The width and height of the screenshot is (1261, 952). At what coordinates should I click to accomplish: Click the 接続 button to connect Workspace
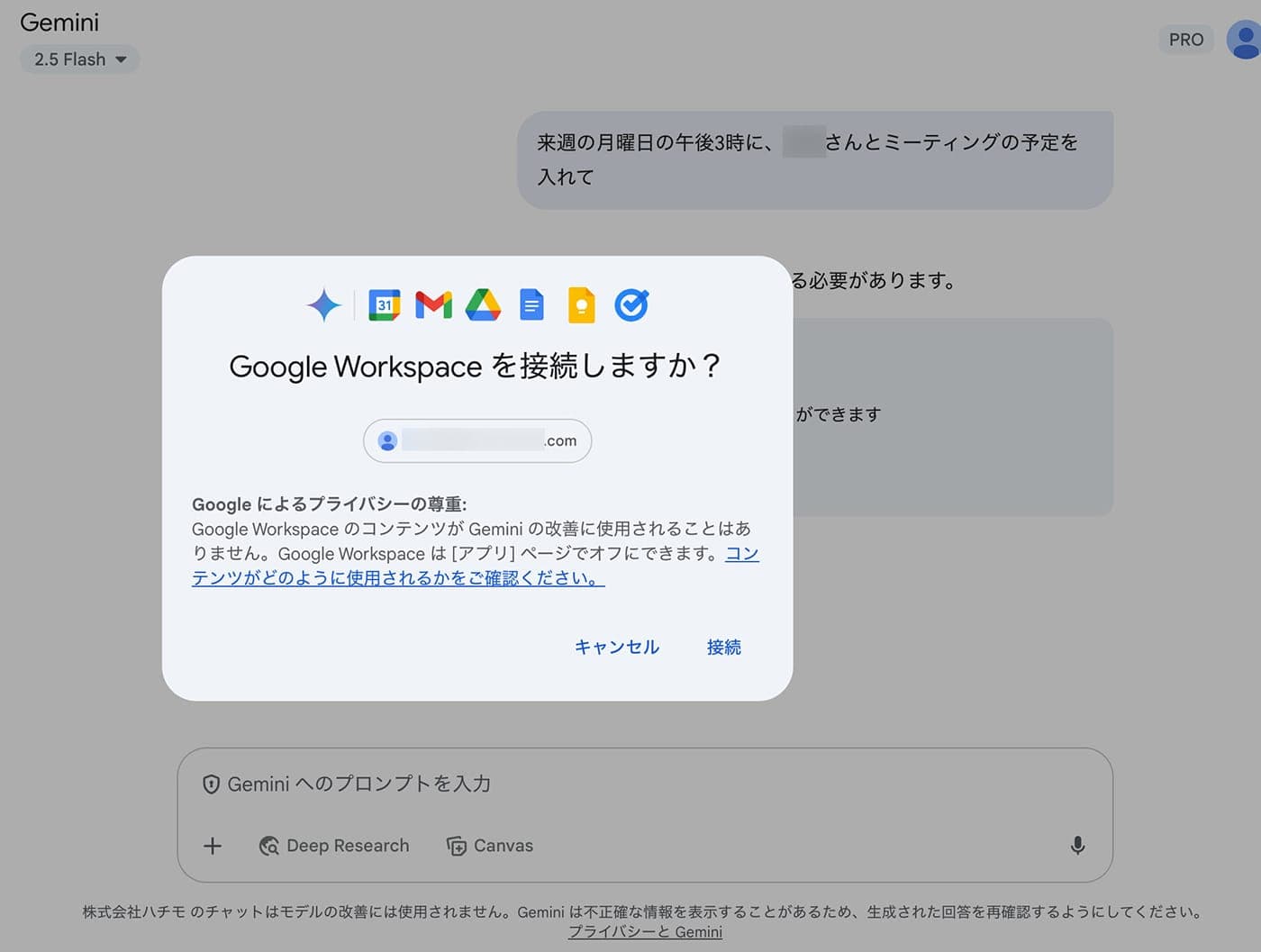click(724, 647)
